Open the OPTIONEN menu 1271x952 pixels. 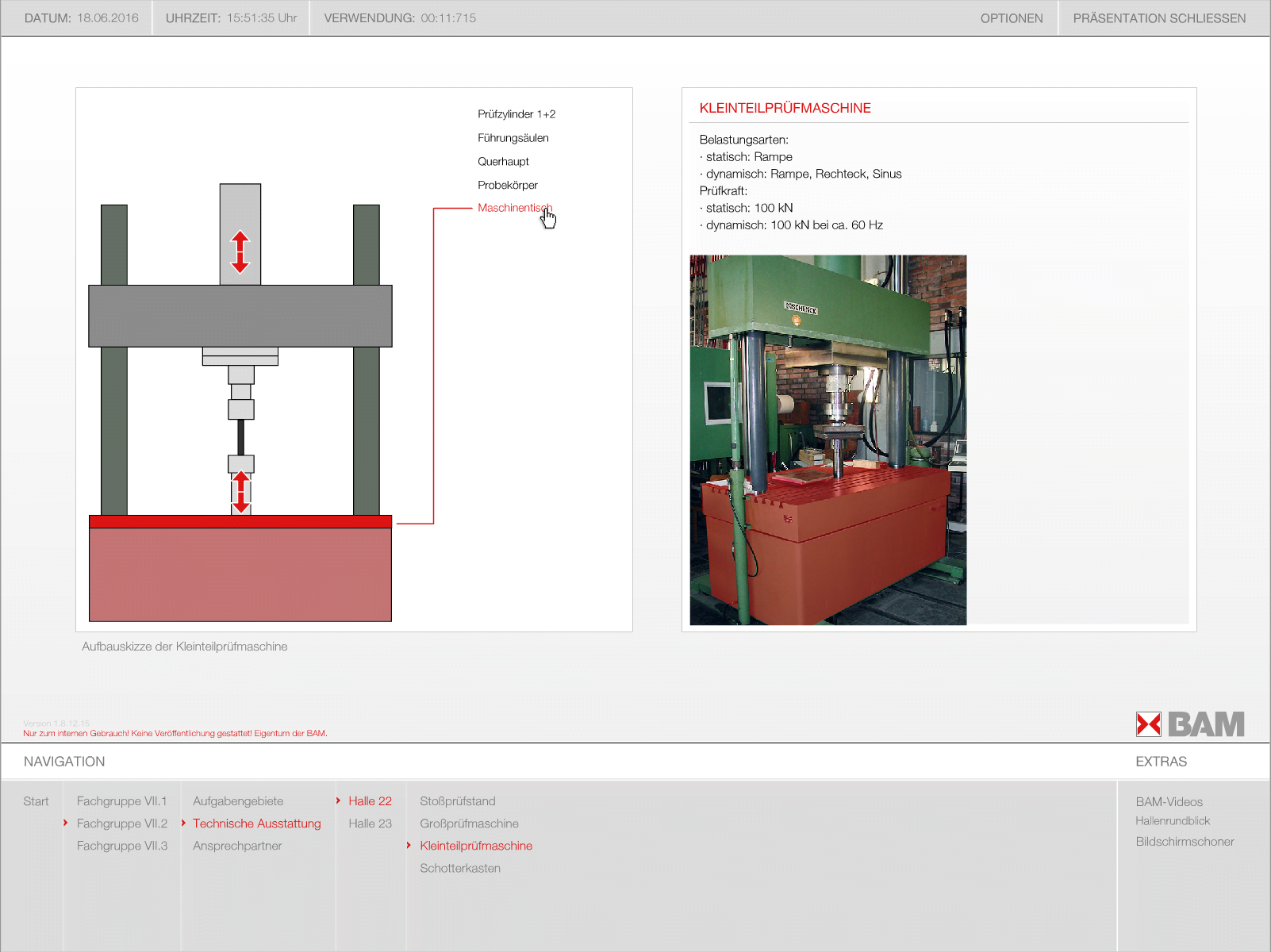point(1011,18)
